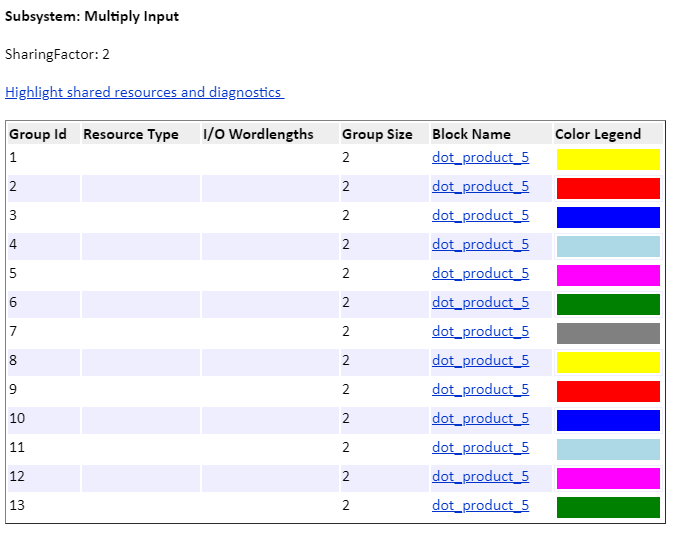Click the yellow swatch for group 8
The height and width of the screenshot is (536, 674).
[x=608, y=362]
